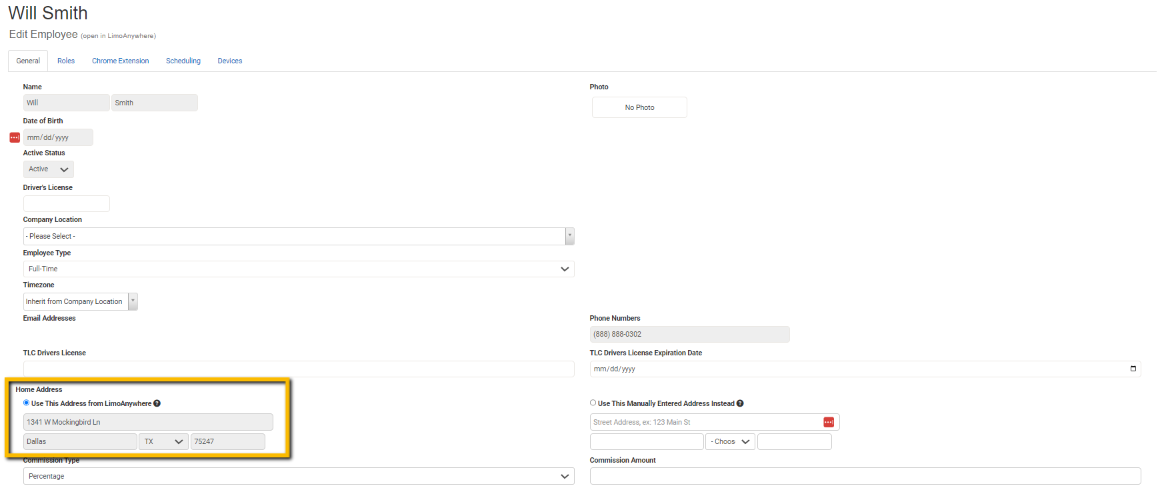Viewport: 1160px width, 489px height.
Task: Go to the Scheduling tab
Action: pyautogui.click(x=183, y=61)
